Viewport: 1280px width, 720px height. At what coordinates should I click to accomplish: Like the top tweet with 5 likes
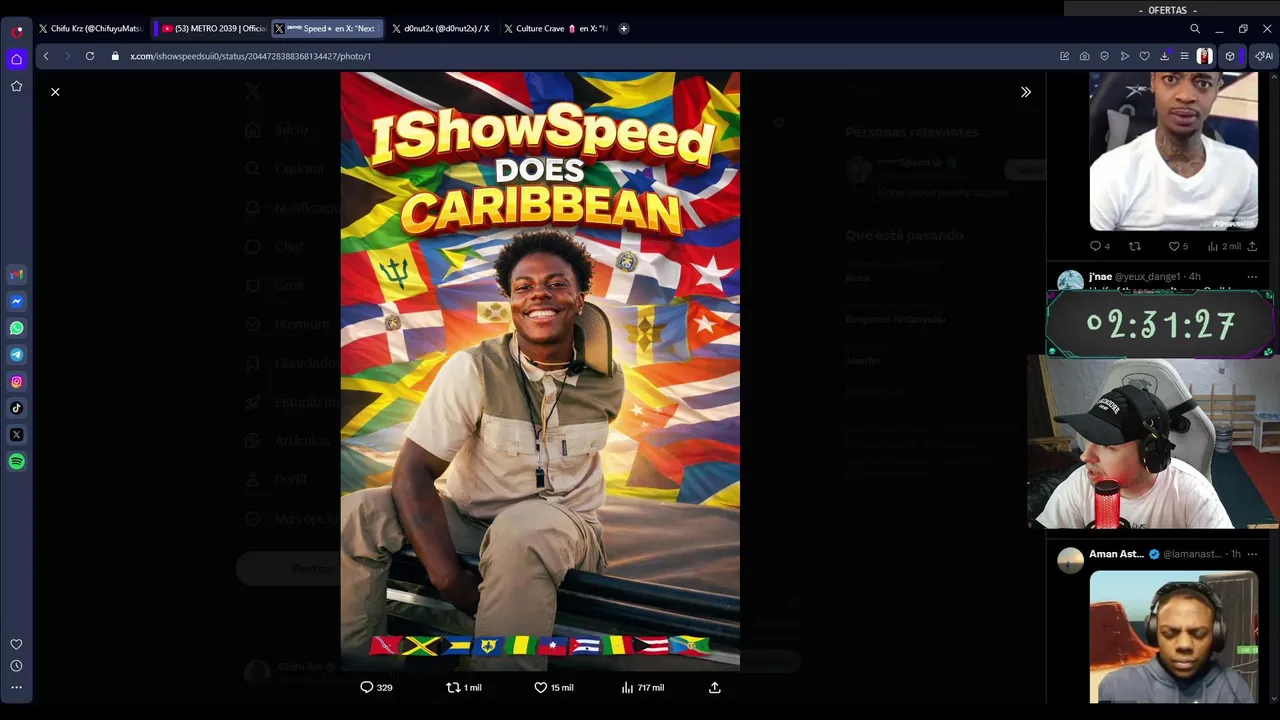pyautogui.click(x=1178, y=246)
